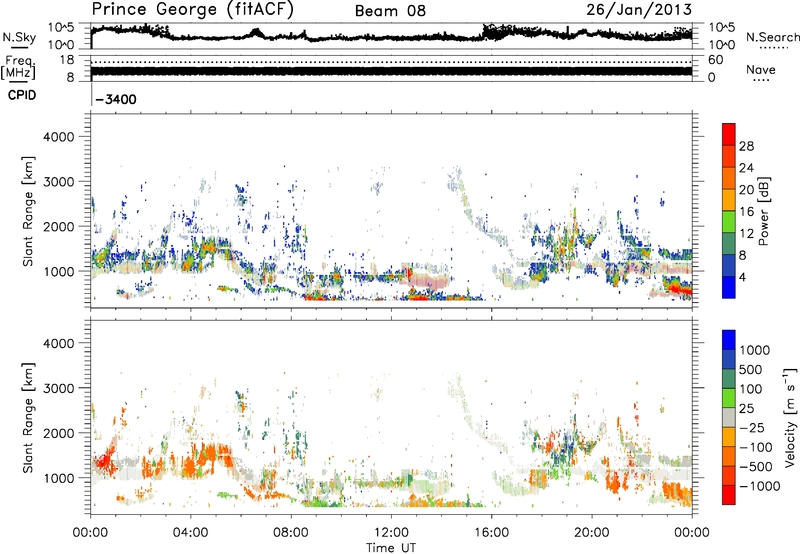Click the 'CPID' label
The width and height of the screenshot is (800, 554).
(x=22, y=95)
